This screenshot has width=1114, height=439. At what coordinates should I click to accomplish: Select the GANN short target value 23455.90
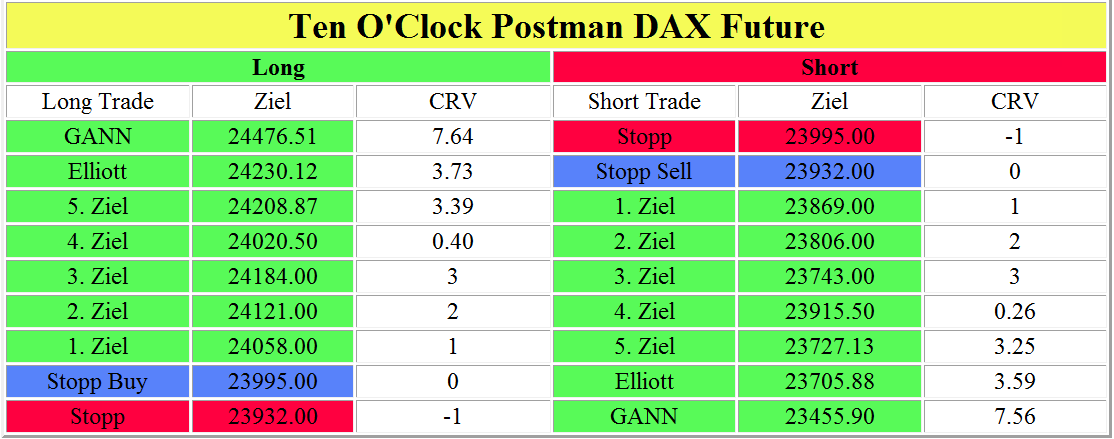[x=830, y=417]
